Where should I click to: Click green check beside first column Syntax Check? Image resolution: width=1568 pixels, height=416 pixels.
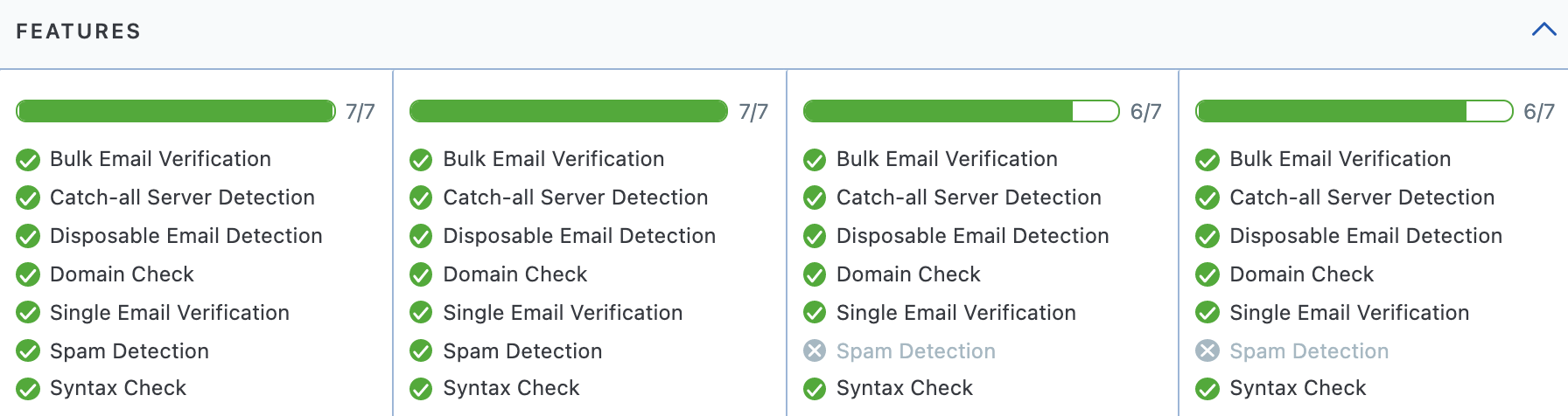click(x=28, y=389)
